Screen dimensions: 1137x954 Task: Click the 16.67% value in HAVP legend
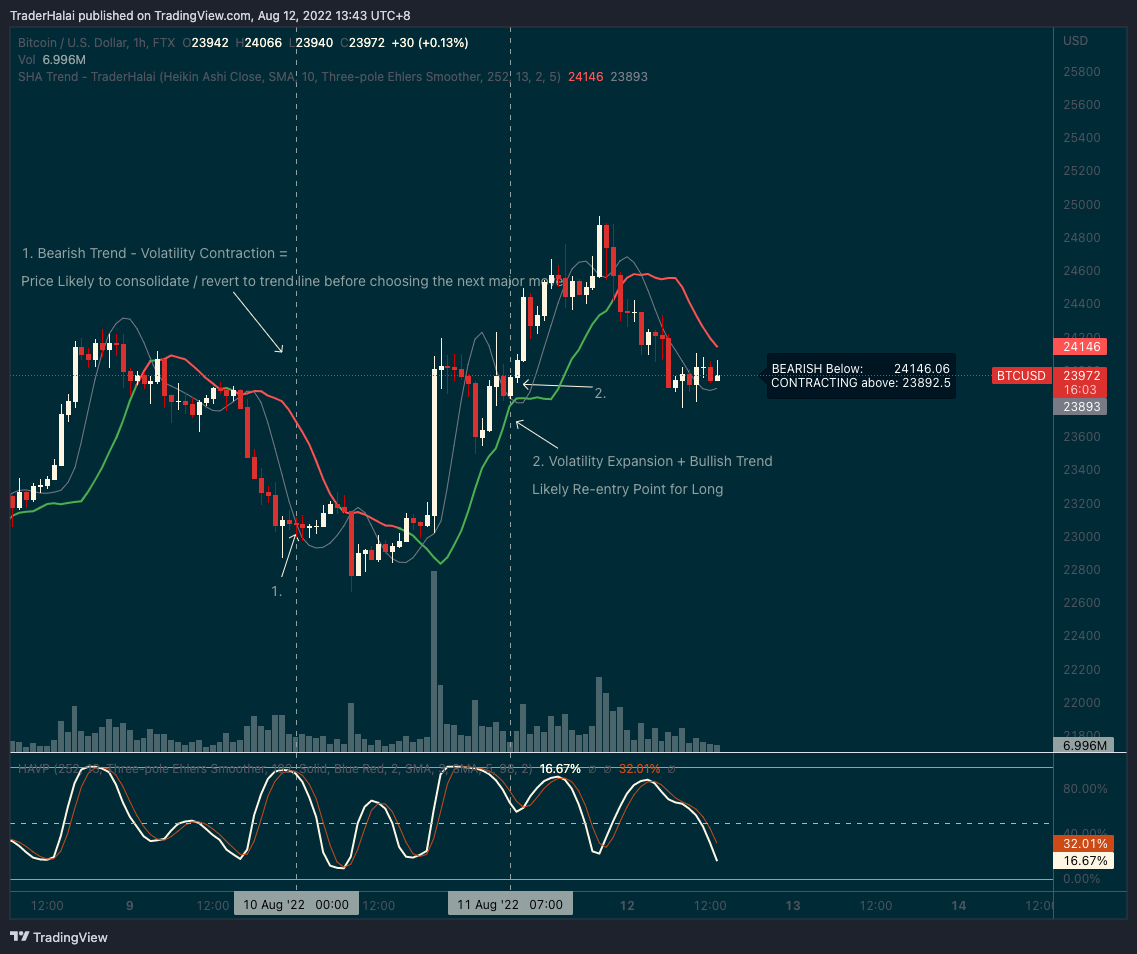pos(560,768)
